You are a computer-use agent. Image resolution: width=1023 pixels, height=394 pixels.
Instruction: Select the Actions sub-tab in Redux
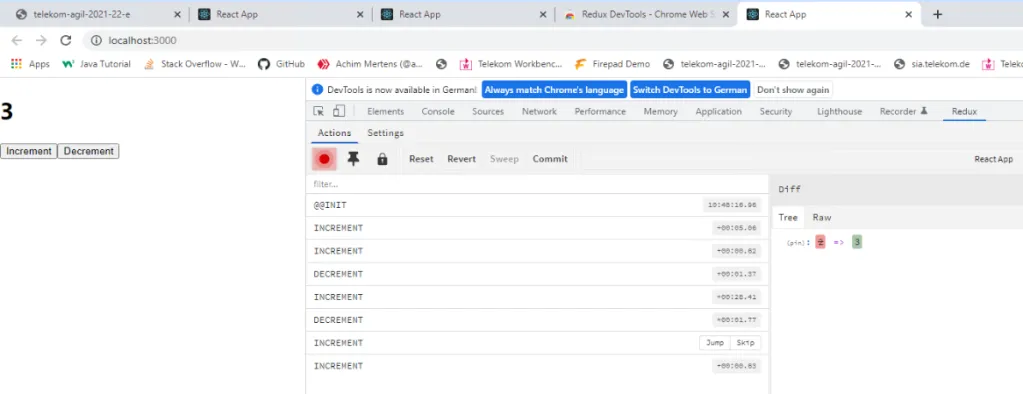(334, 133)
